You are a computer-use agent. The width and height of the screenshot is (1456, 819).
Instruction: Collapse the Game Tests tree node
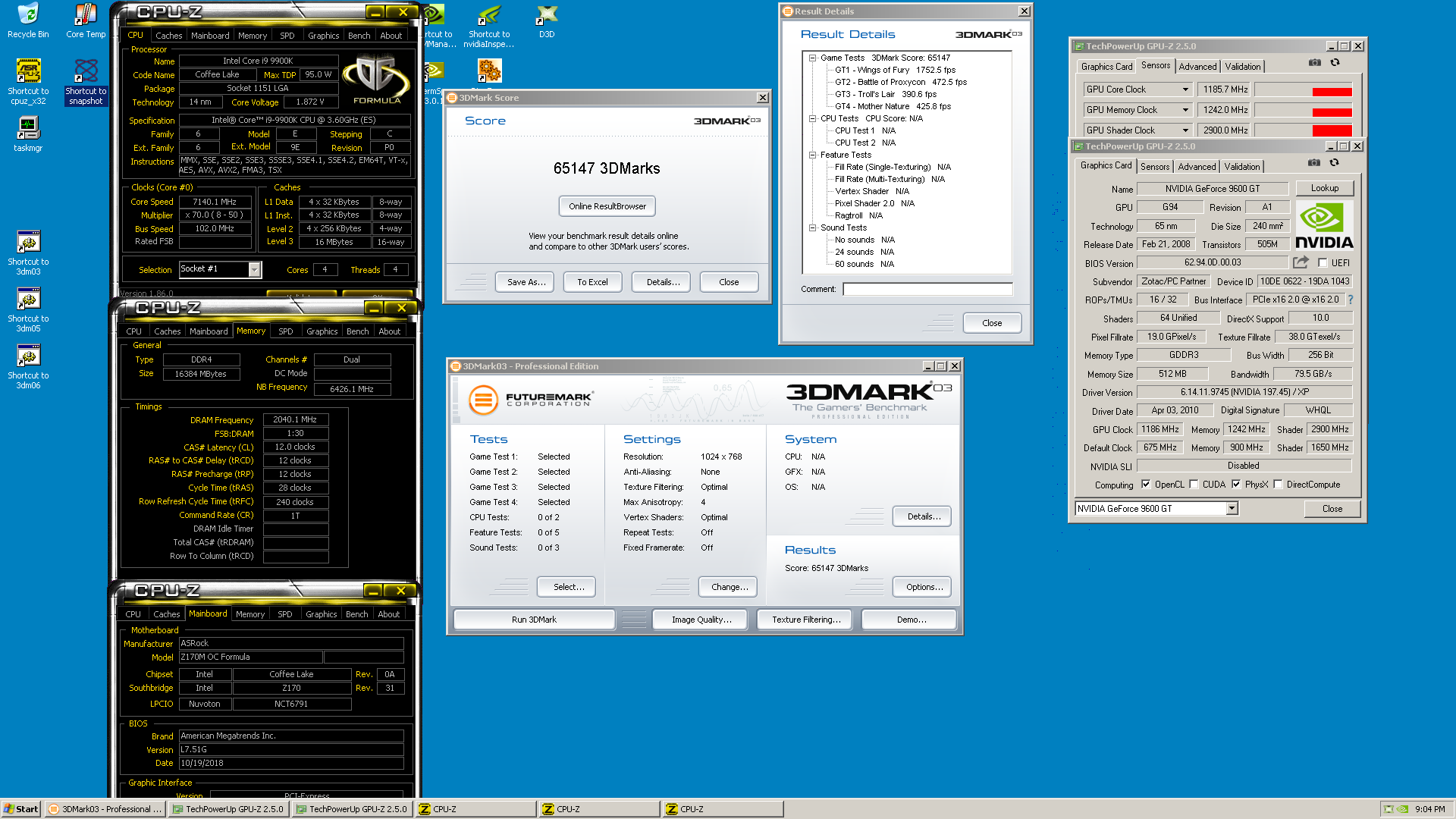click(812, 58)
